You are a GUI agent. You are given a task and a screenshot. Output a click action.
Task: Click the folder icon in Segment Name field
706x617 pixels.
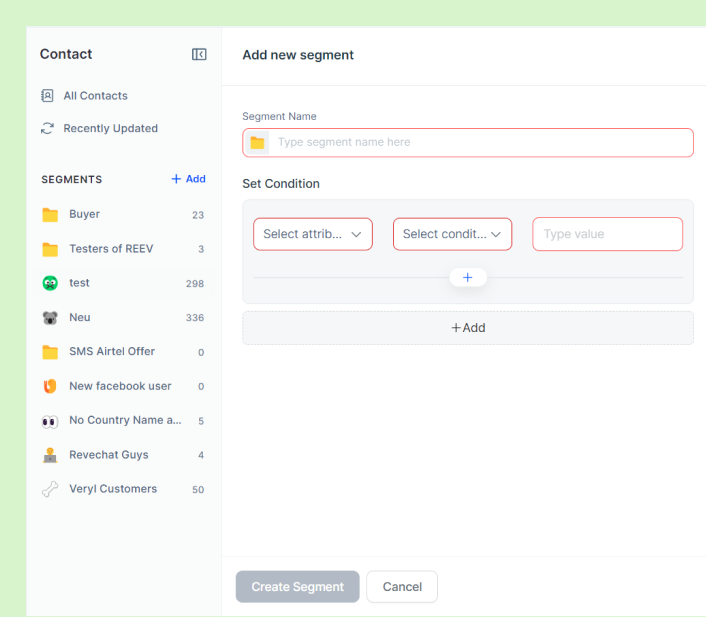pos(257,143)
